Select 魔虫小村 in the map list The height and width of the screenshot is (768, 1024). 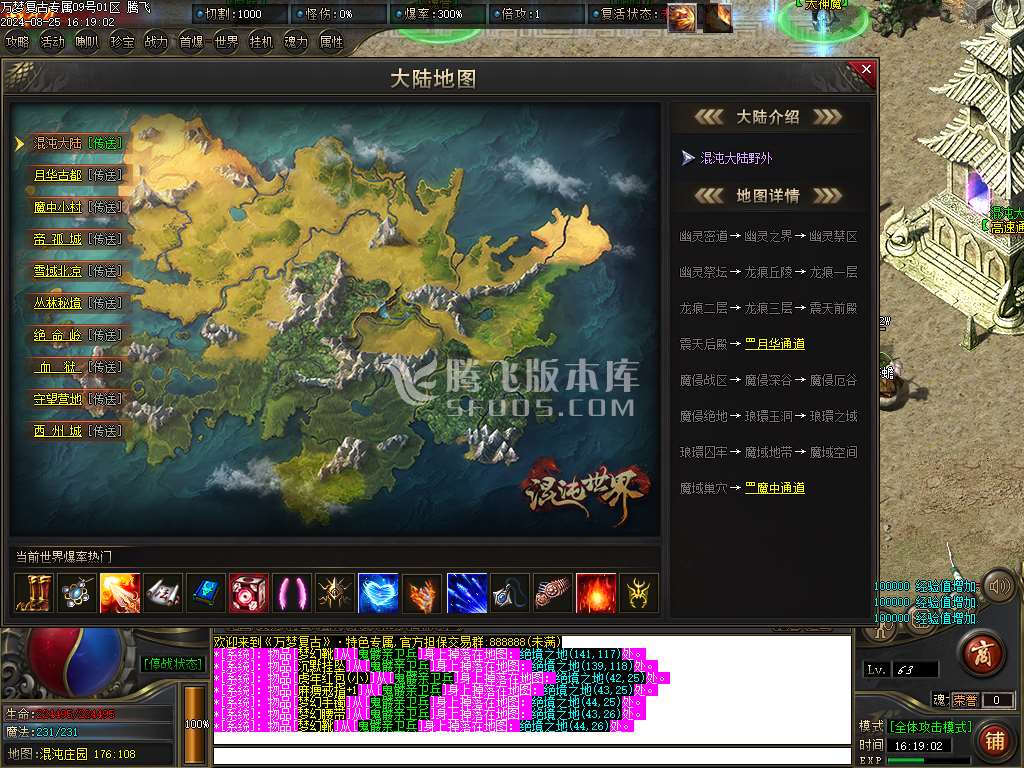click(x=57, y=207)
